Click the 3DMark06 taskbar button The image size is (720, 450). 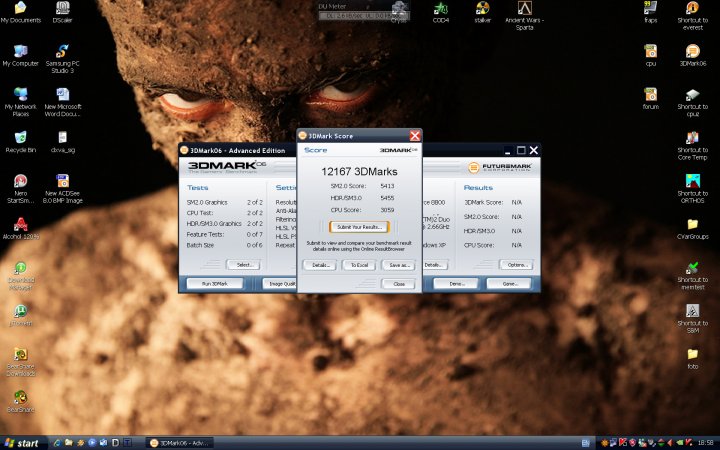tap(180, 443)
